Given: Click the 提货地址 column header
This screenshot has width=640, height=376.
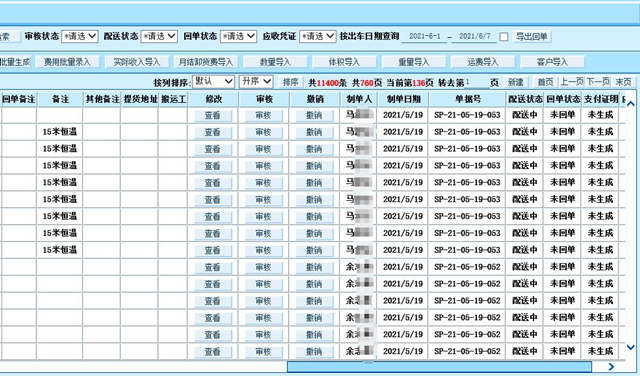Looking at the screenshot, I should pyautogui.click(x=140, y=99).
